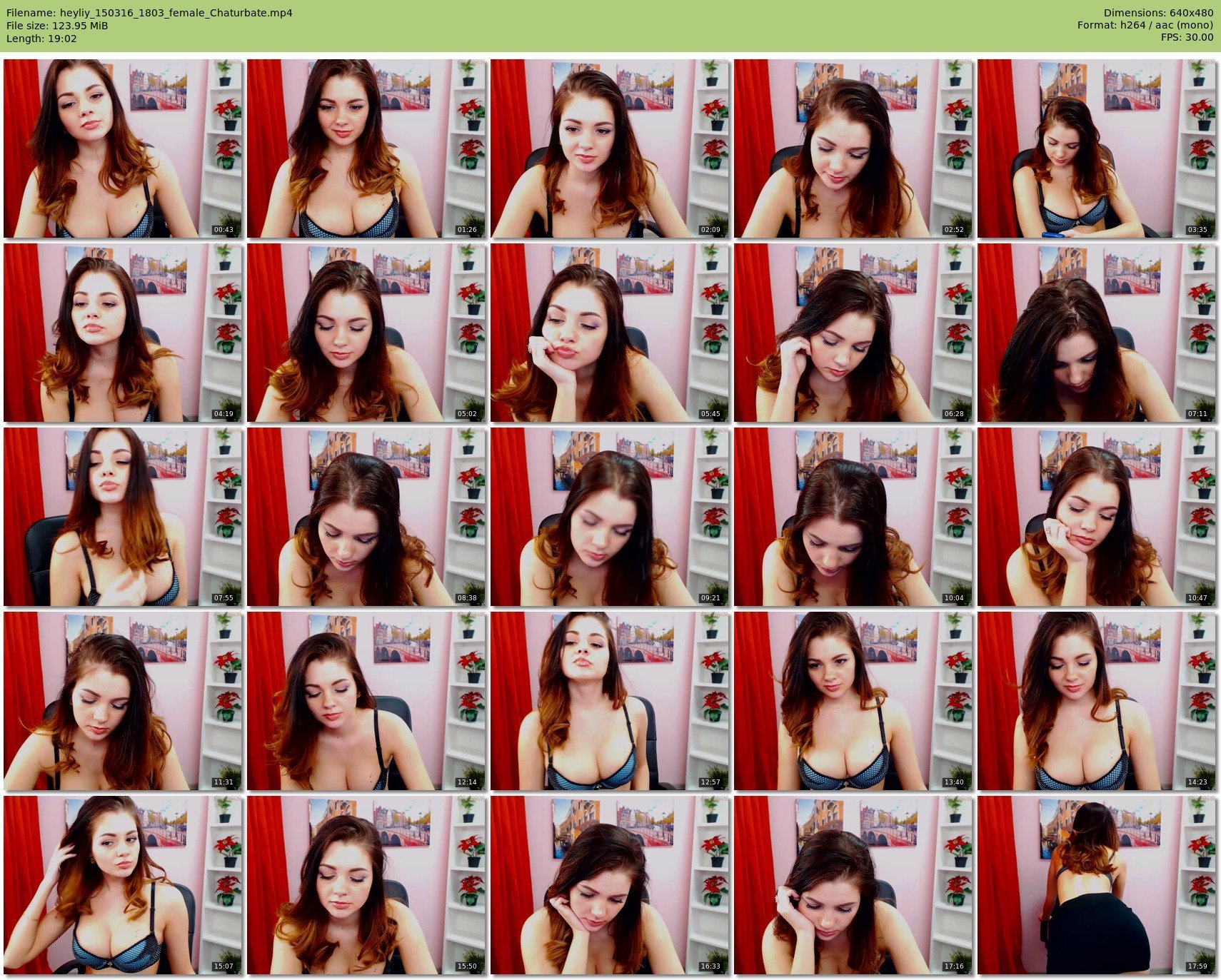Click the thumbnail at 16:33
This screenshot has height=980, width=1221.
610,885
